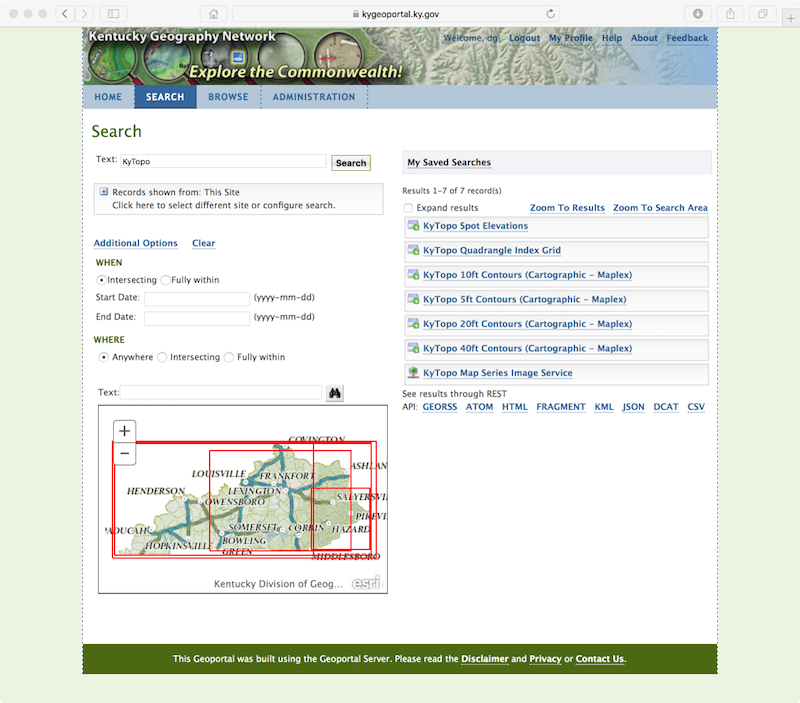Open the ADMINISTRATION tab

(x=314, y=97)
